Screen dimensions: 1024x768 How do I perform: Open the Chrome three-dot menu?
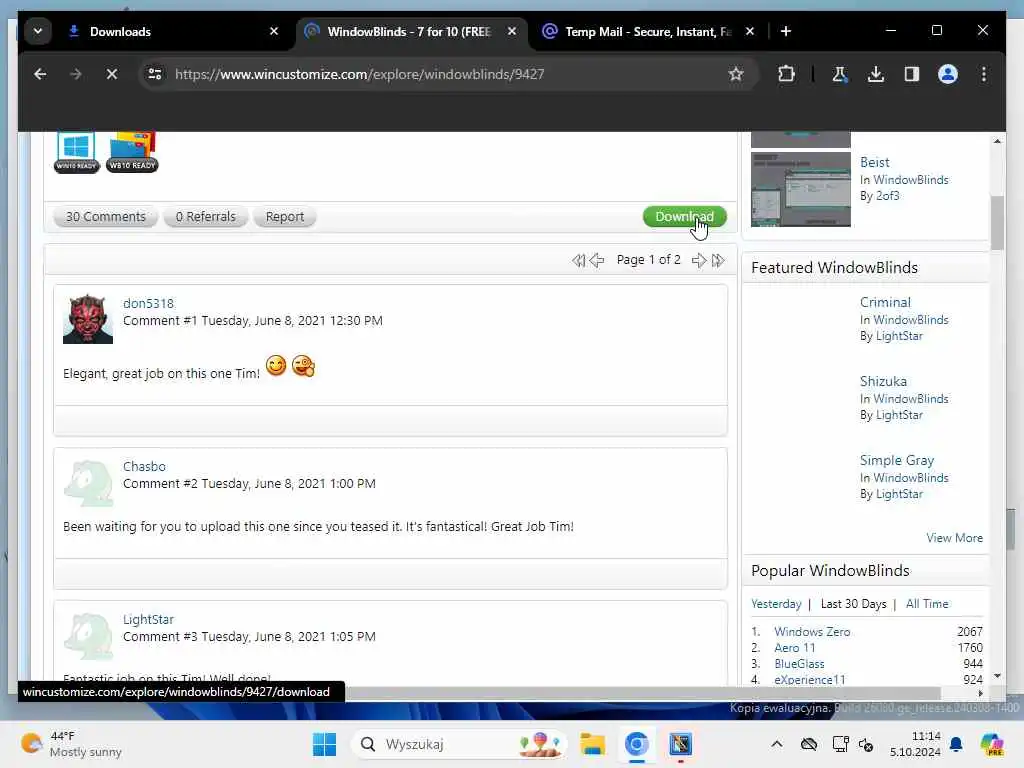[984, 74]
